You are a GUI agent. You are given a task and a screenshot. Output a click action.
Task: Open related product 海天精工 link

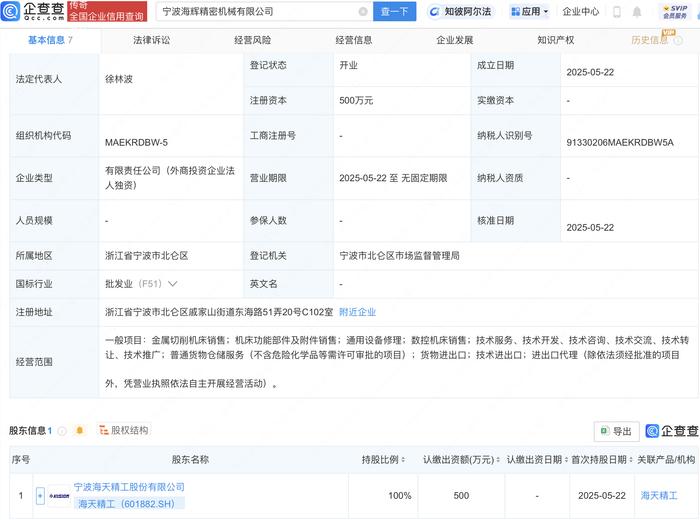[x=659, y=495]
